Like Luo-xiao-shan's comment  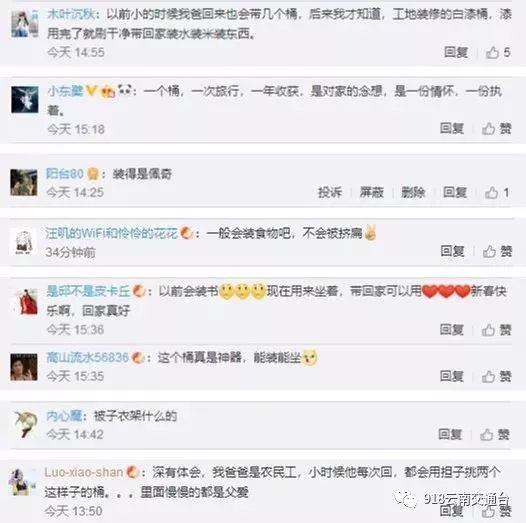coord(496,511)
